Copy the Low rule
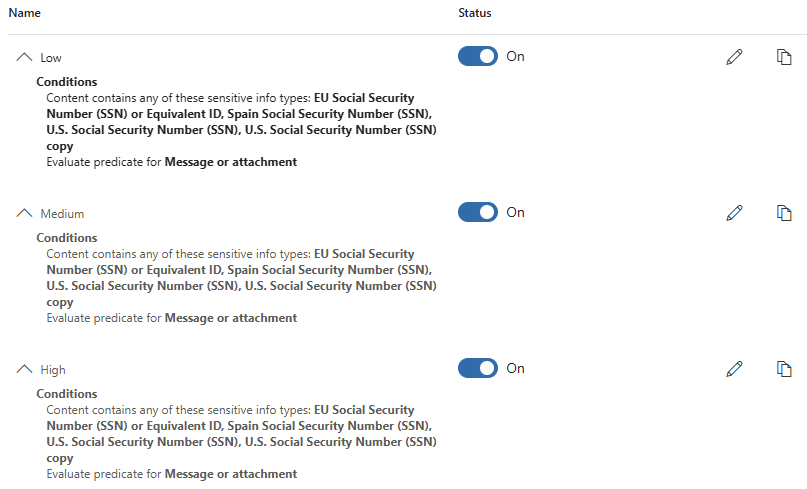807x489 pixels. [785, 57]
